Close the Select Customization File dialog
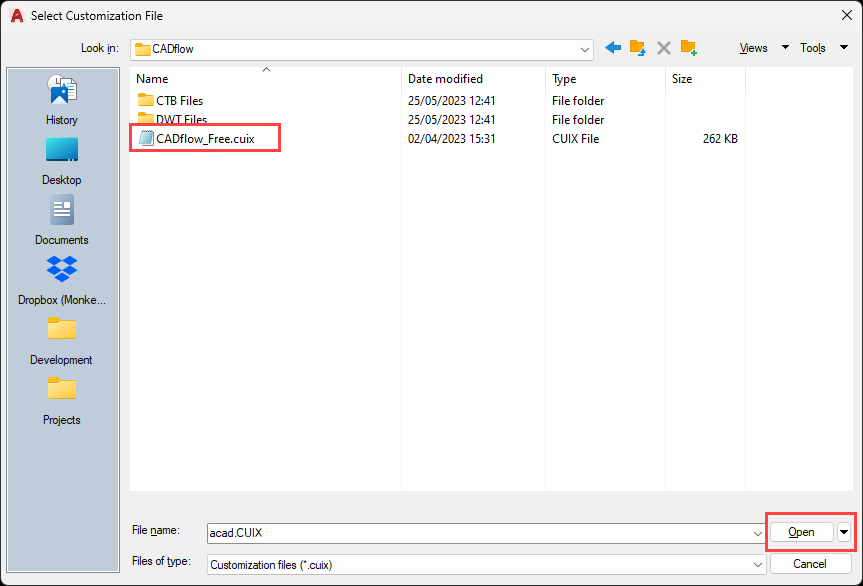 click(x=846, y=15)
